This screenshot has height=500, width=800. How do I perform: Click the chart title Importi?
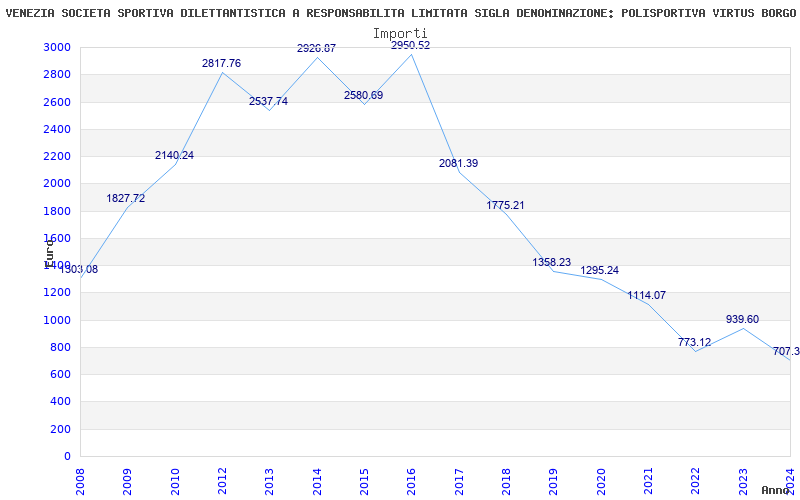pyautogui.click(x=400, y=34)
